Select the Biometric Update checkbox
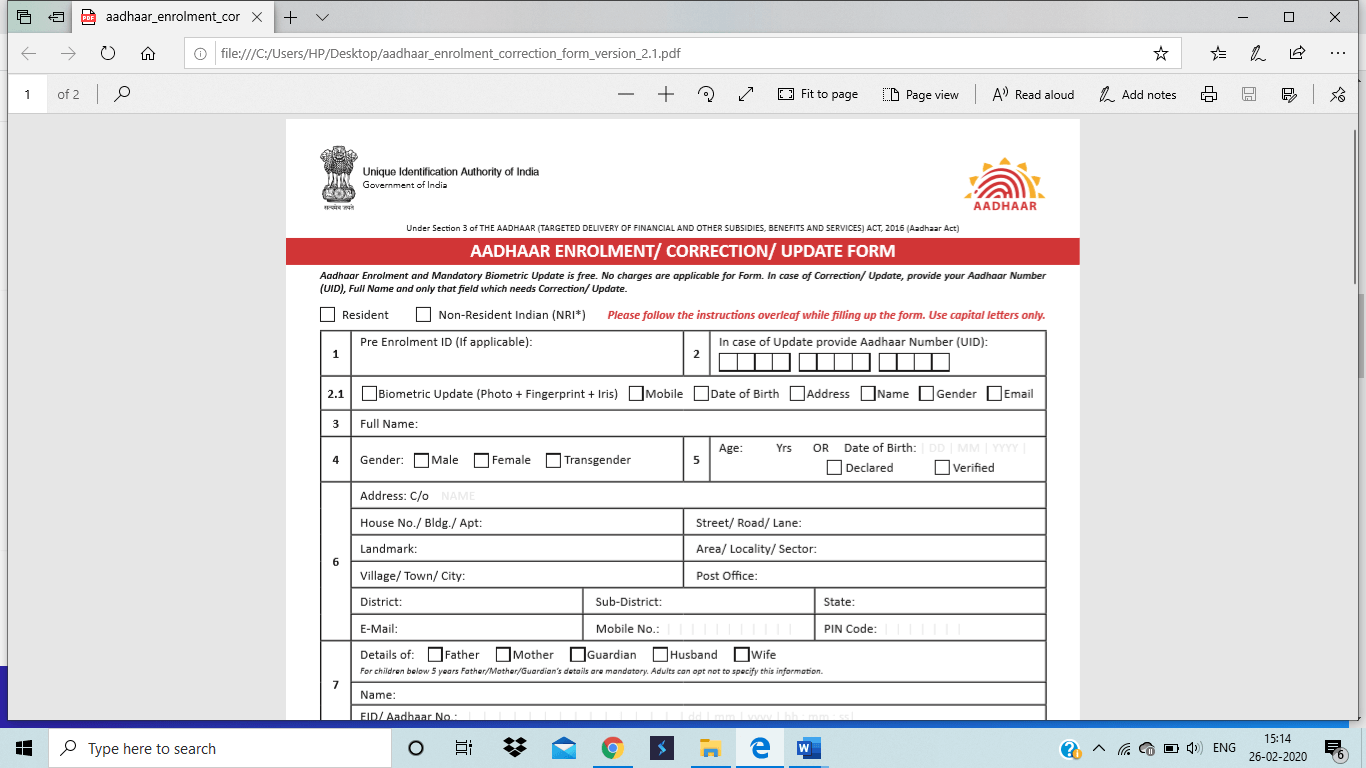Viewport: 1366px width, 768px height. 370,394
